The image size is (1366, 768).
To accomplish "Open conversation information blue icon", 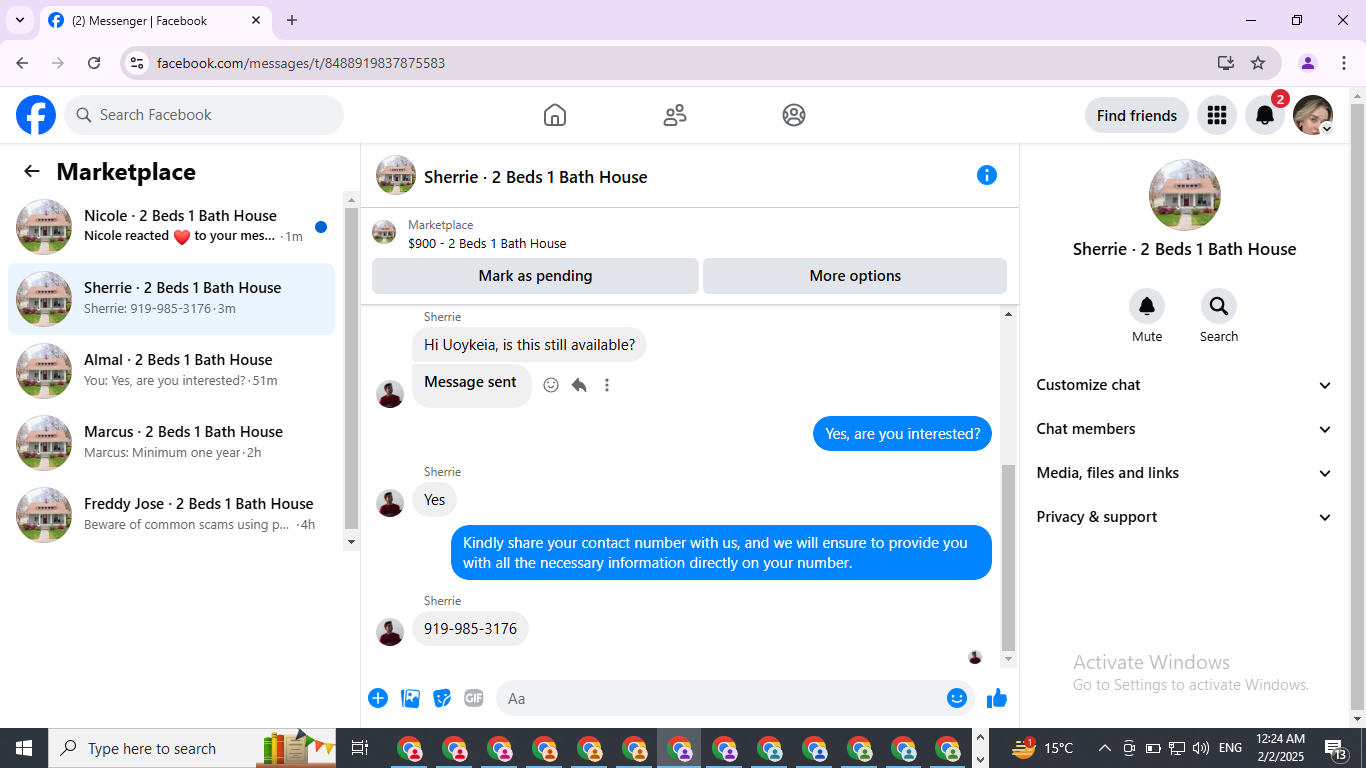I will coord(987,175).
